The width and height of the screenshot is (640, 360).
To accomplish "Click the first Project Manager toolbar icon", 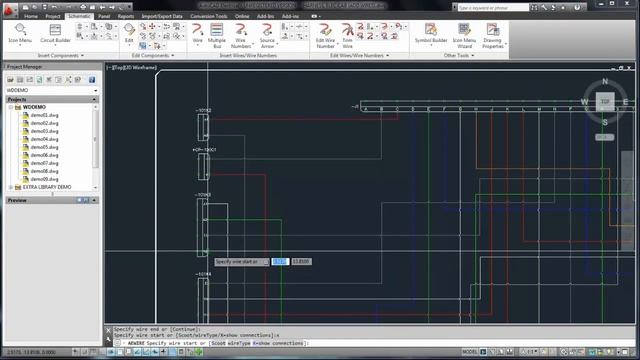I will 10,80.
